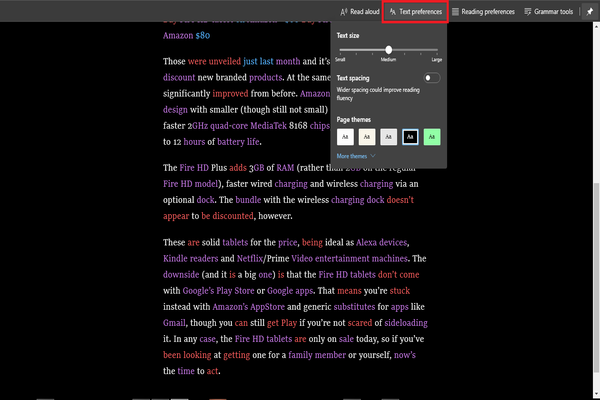Click the '$80' price text
The height and width of the screenshot is (400, 600).
(x=203, y=36)
